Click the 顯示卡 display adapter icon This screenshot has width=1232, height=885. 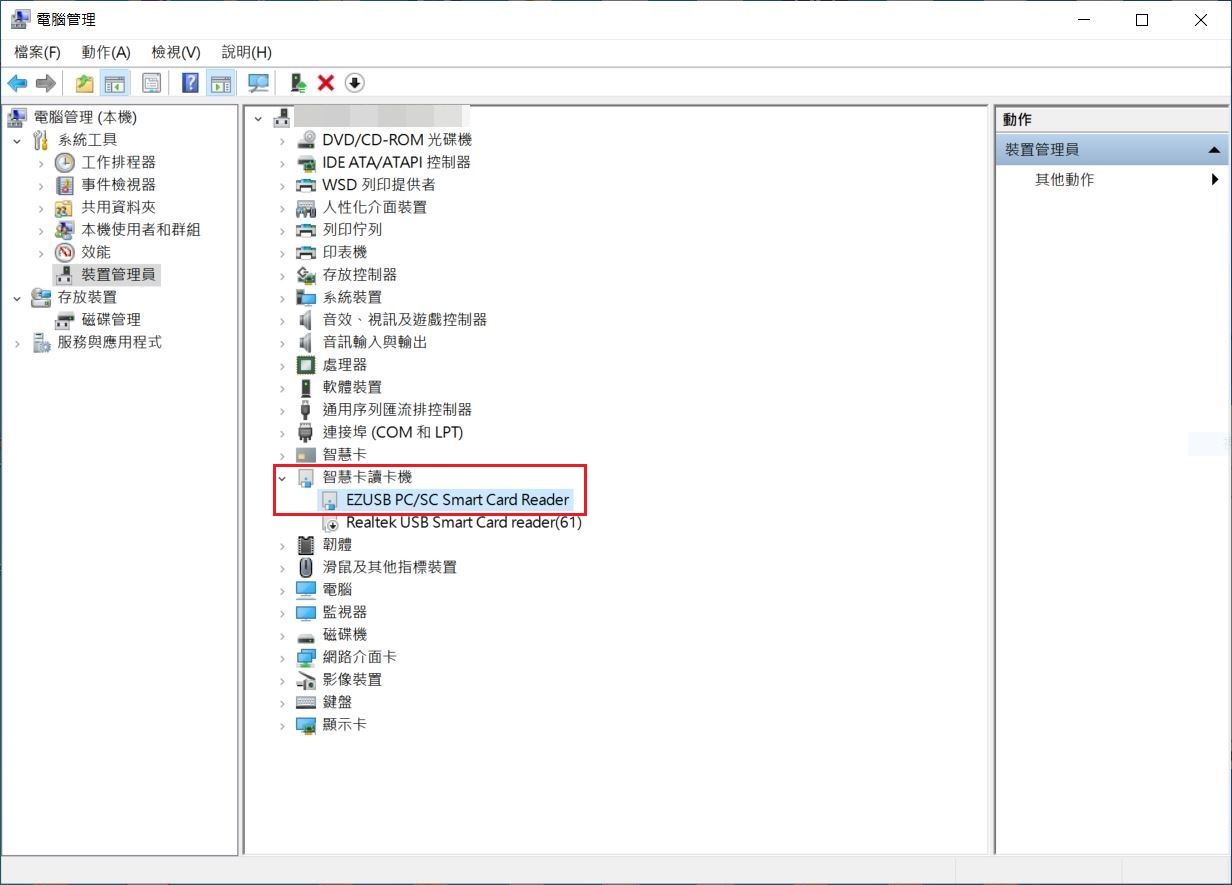[306, 724]
